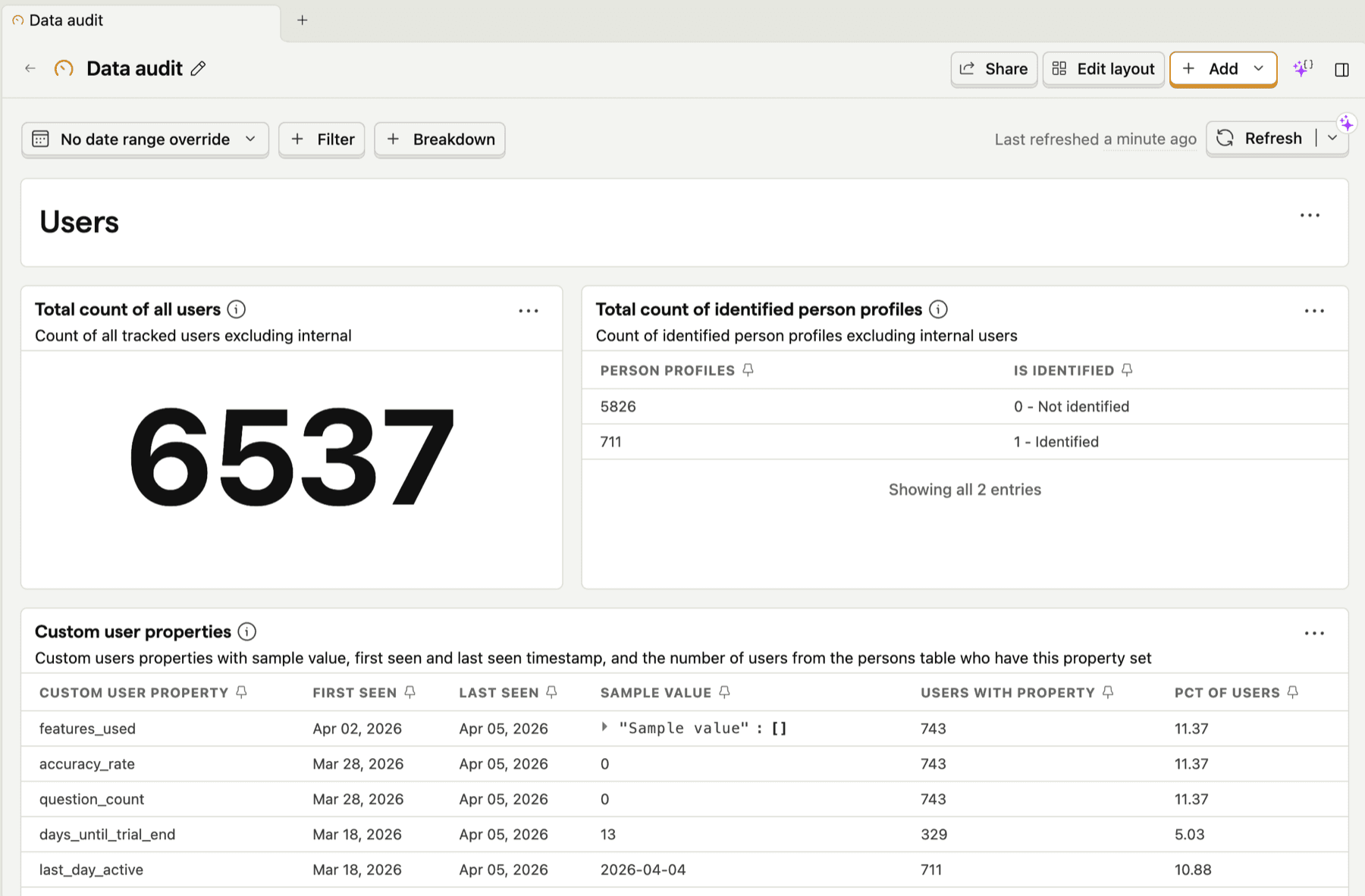This screenshot has width=1365, height=896.
Task: Click Edit layout button
Action: 1103,69
